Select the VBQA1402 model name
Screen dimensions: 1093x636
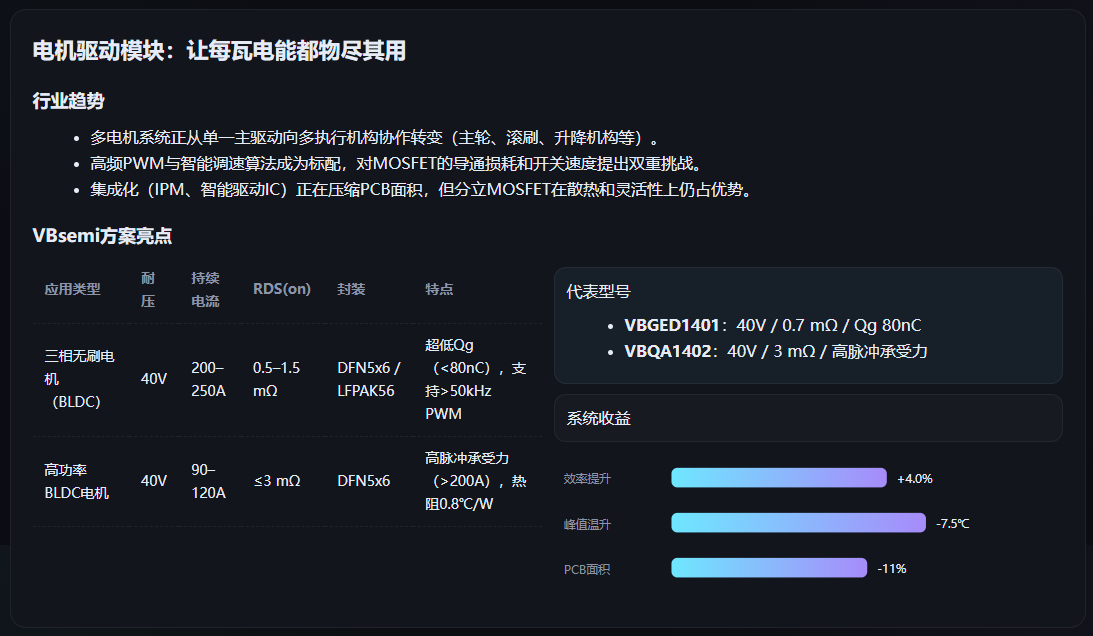[x=668, y=351]
